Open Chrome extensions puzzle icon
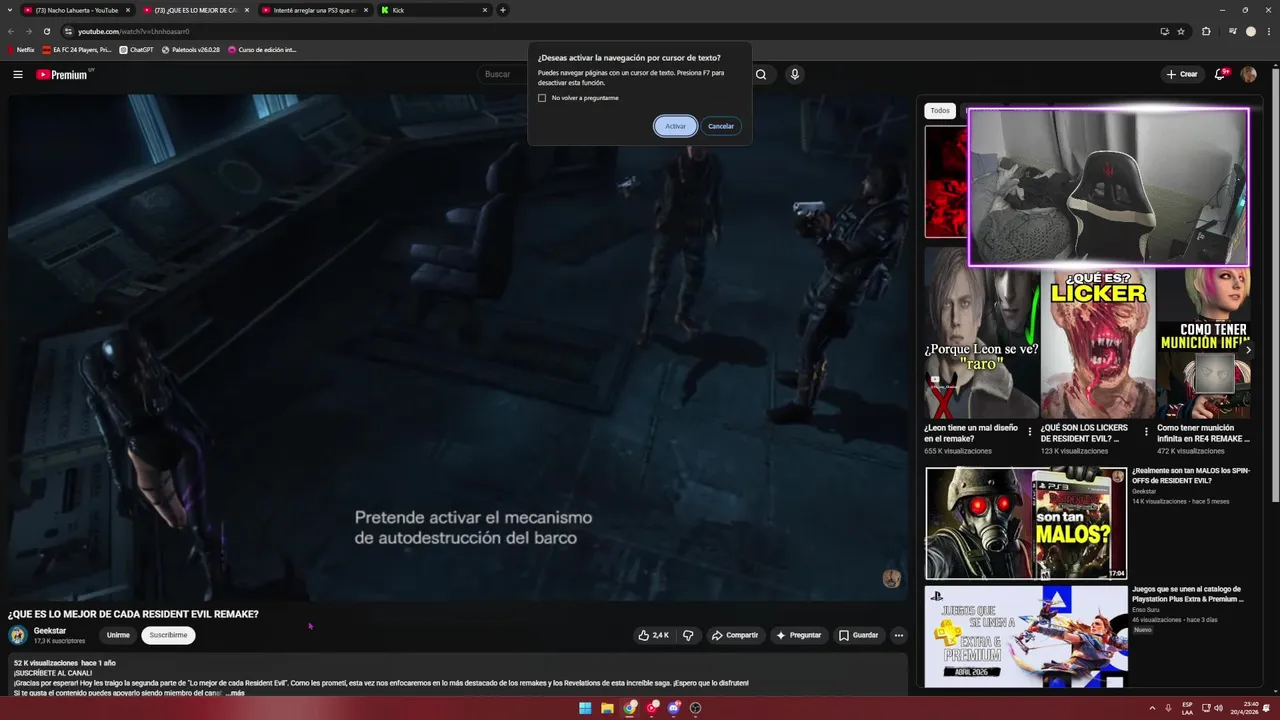The height and width of the screenshot is (720, 1280). click(x=1206, y=31)
